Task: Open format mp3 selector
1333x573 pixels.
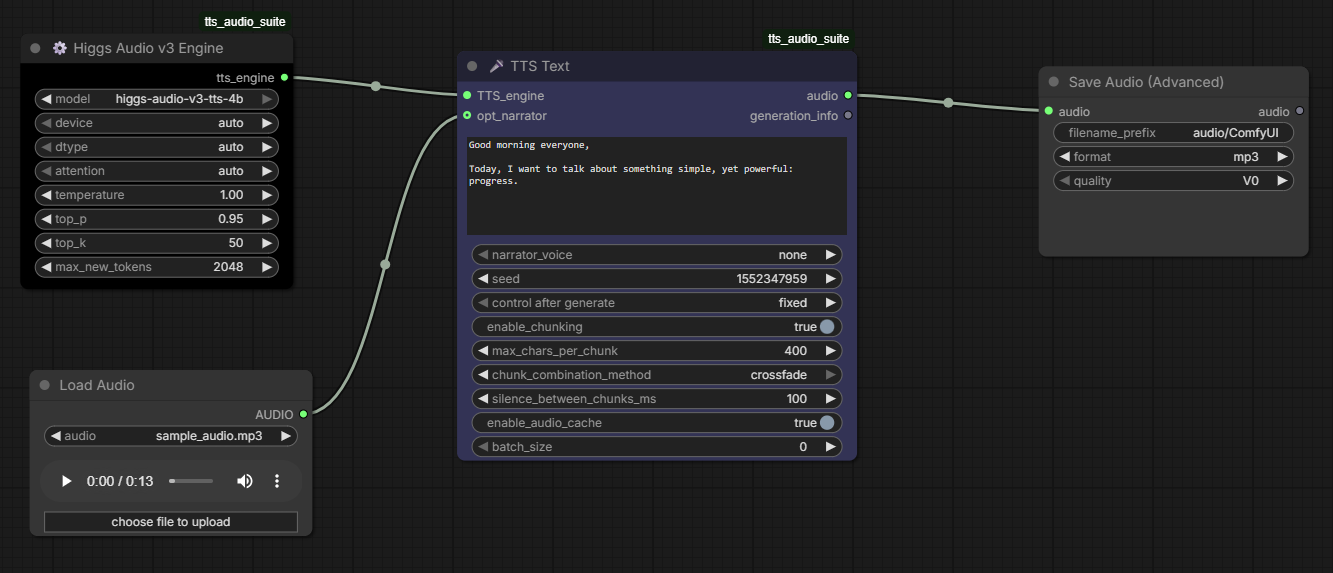Action: point(1174,157)
